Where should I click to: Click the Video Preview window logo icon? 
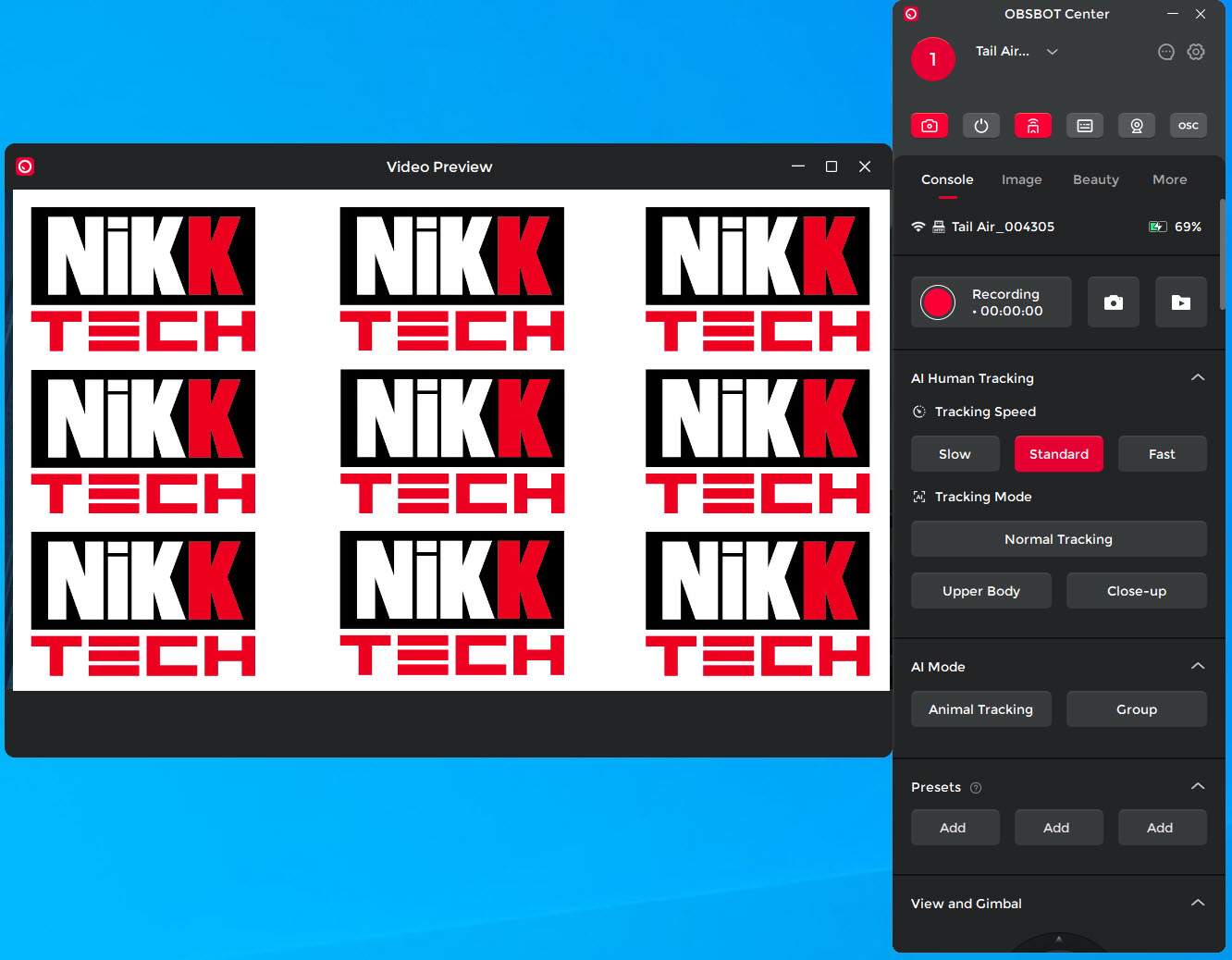pyautogui.click(x=25, y=166)
